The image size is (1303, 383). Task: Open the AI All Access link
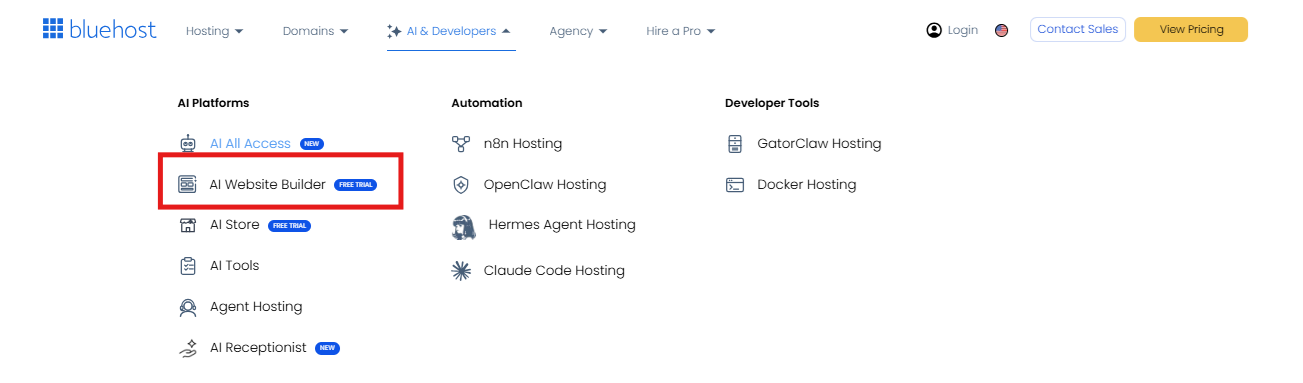pos(250,143)
